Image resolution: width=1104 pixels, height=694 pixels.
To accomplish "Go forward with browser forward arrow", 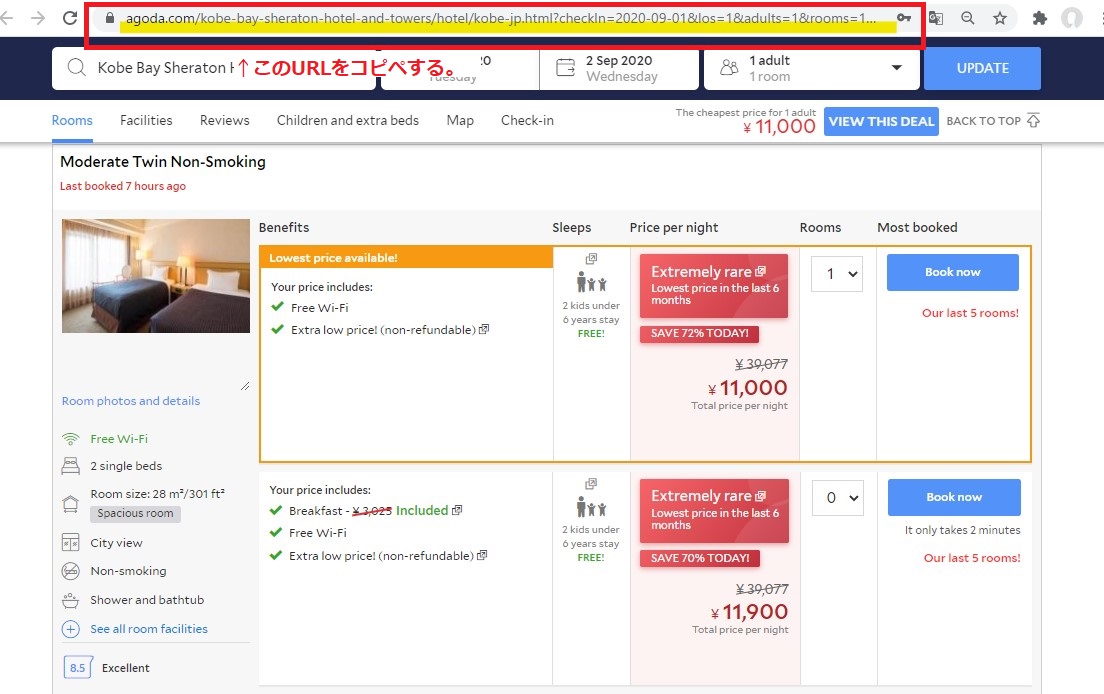I will (x=37, y=18).
